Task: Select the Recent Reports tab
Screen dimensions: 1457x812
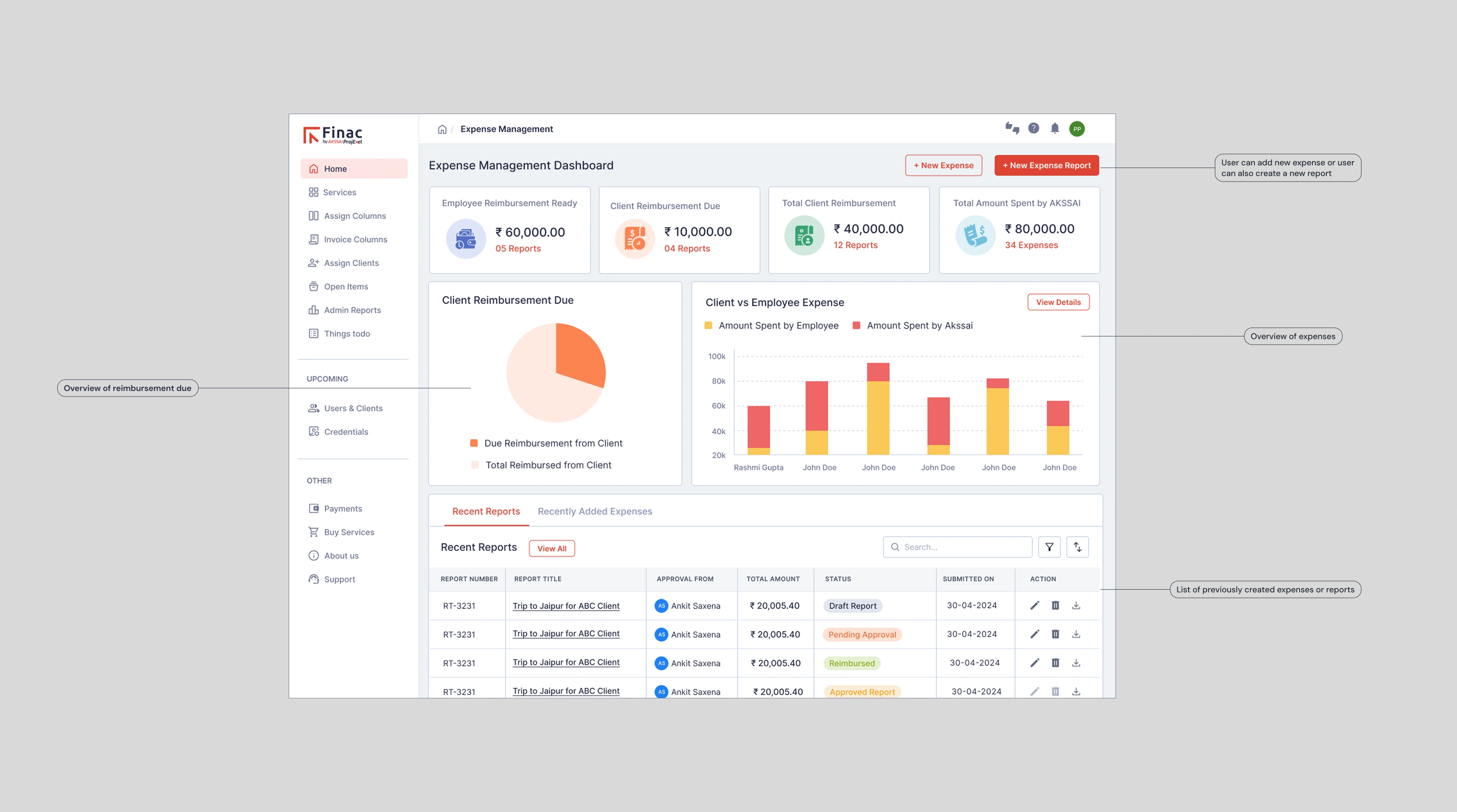Action: pyautogui.click(x=486, y=511)
